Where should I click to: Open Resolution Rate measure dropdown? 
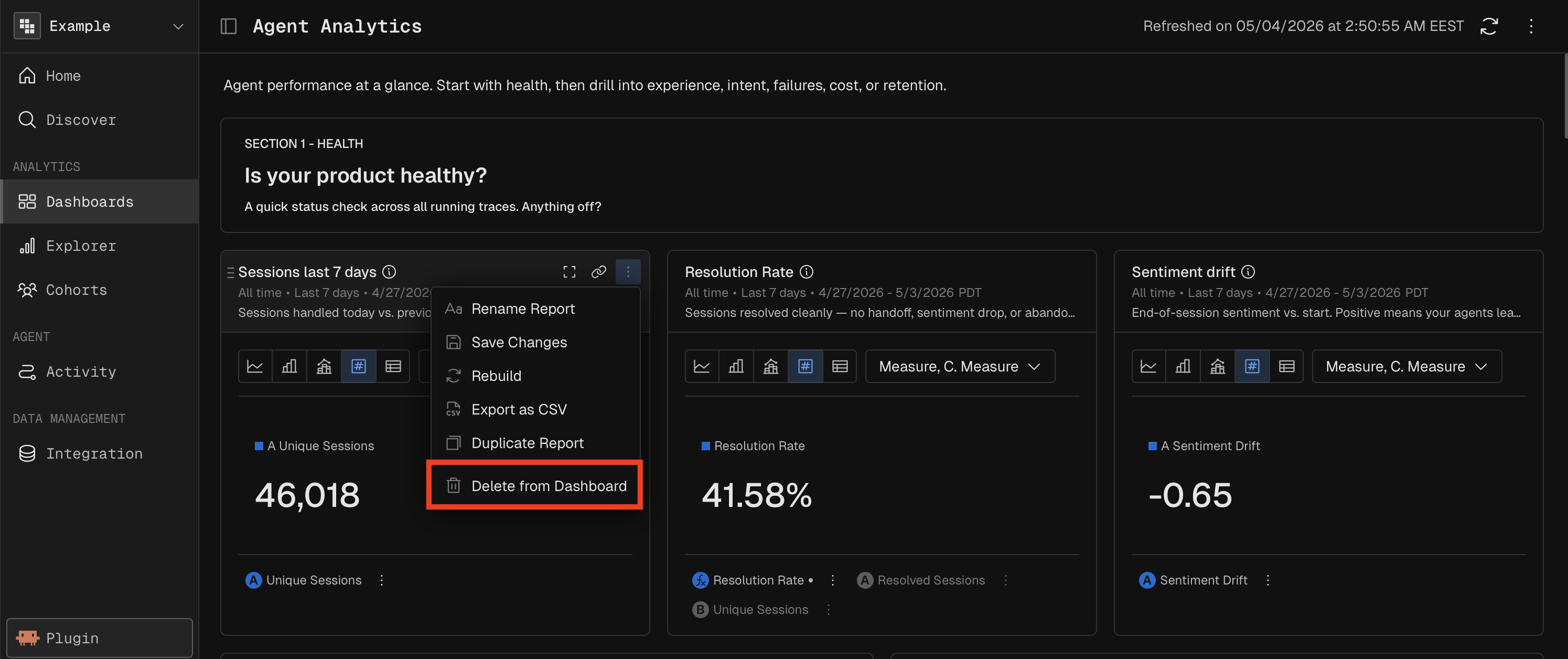[x=960, y=366]
